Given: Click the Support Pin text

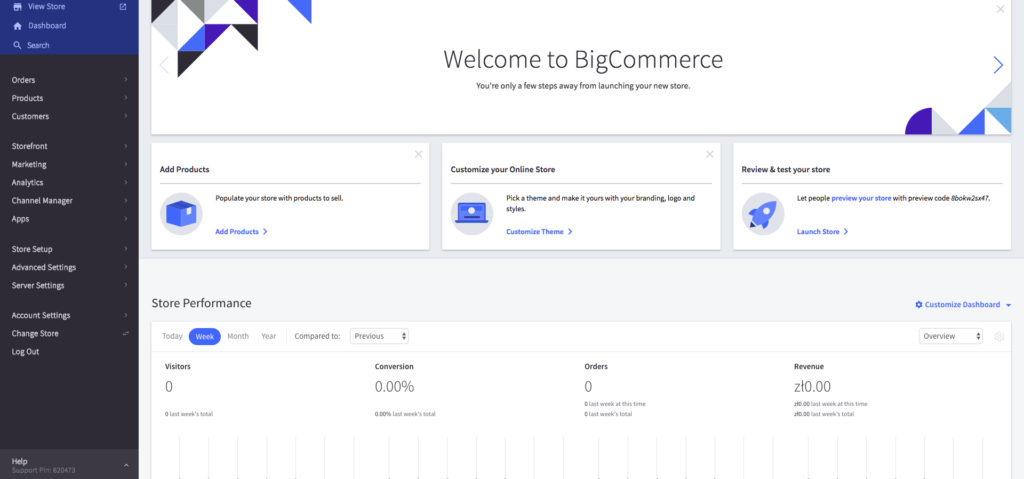Looking at the screenshot, I should tap(43, 470).
